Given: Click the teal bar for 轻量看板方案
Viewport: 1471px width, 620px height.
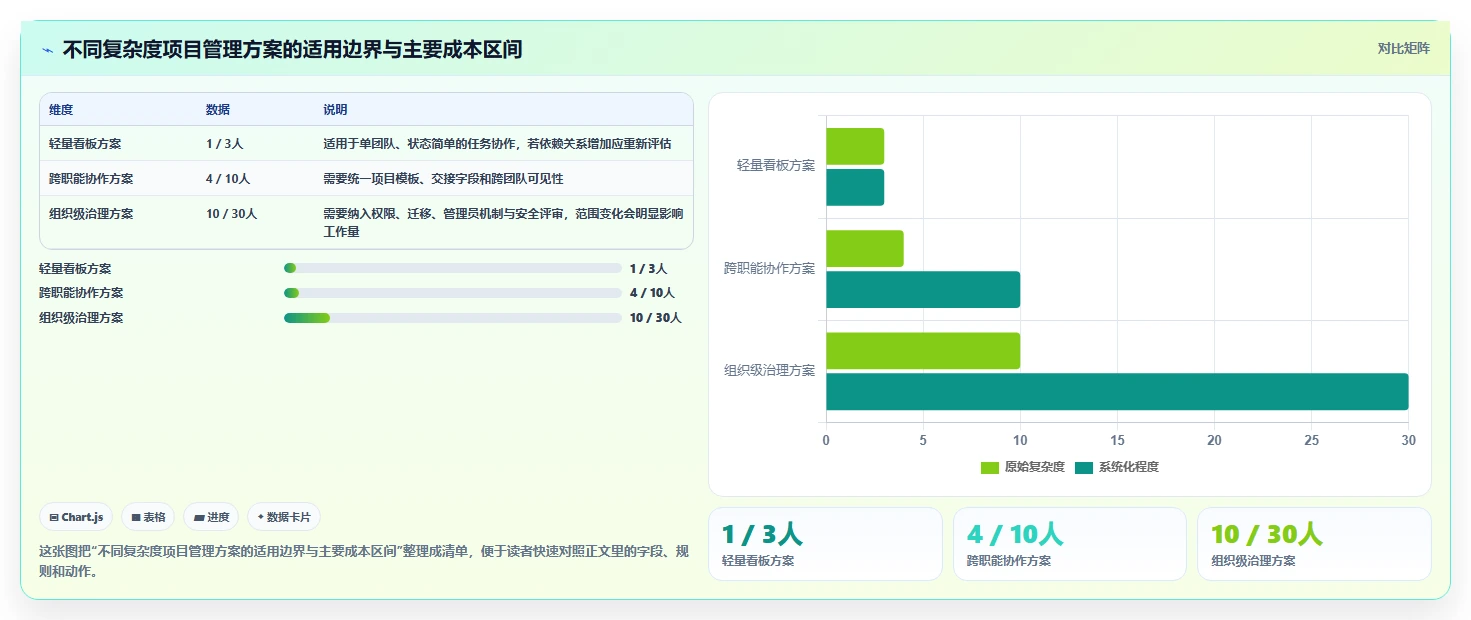Looking at the screenshot, I should [855, 187].
